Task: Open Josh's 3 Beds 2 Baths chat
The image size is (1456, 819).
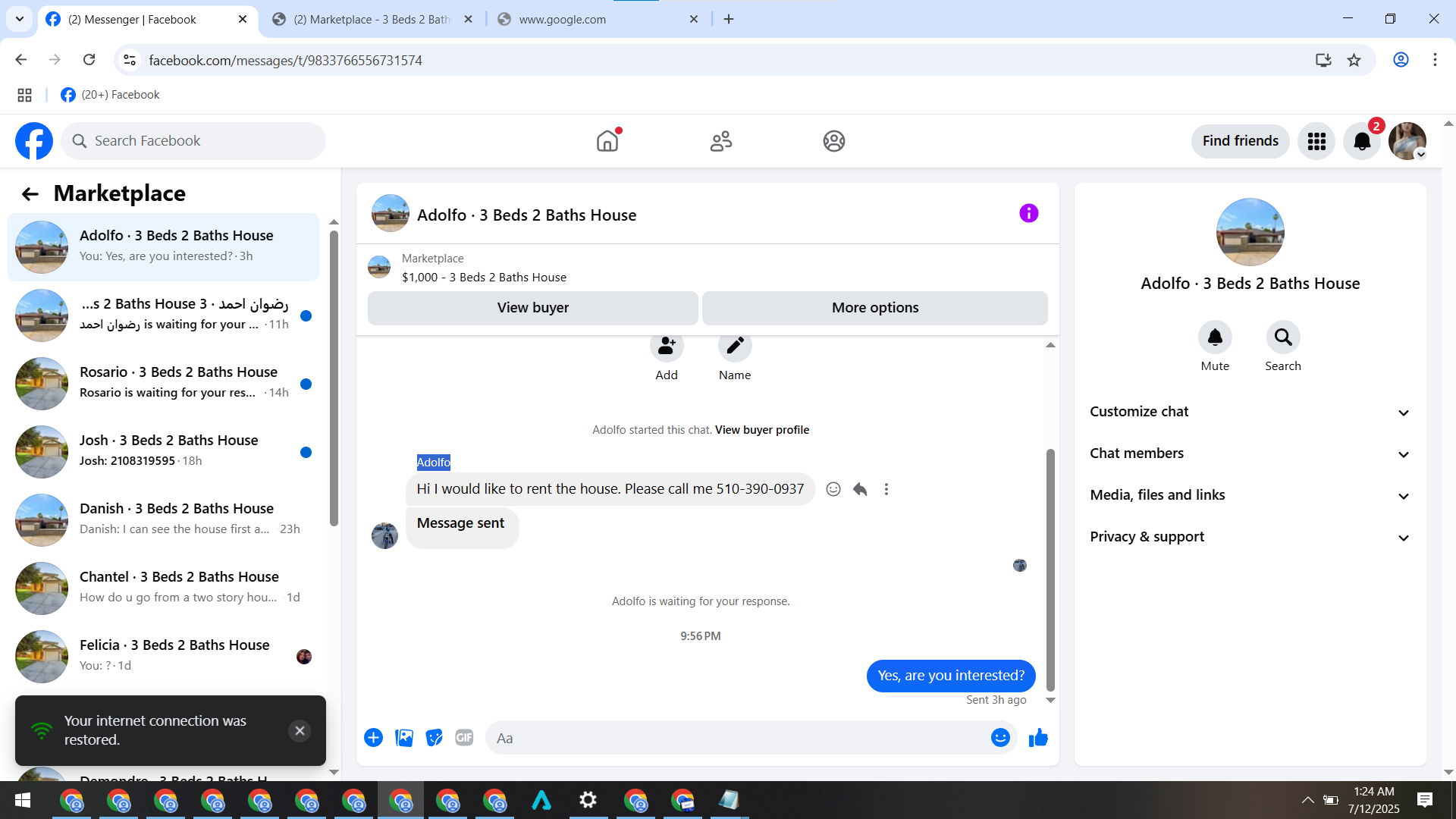Action: [x=163, y=452]
